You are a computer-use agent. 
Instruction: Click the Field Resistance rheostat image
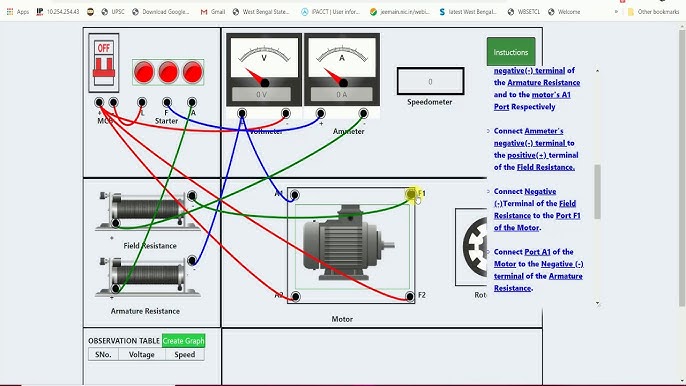pos(148,210)
